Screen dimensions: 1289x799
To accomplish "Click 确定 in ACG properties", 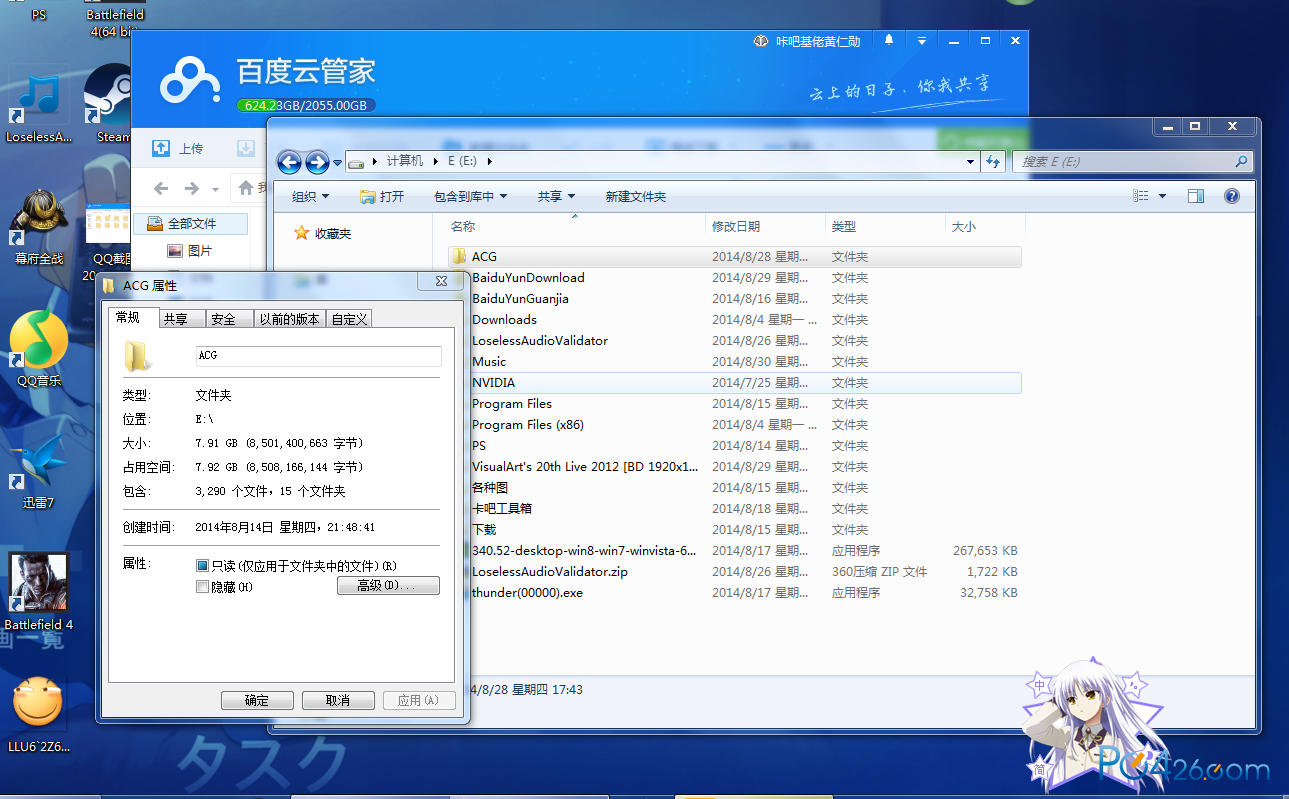I will (257, 700).
